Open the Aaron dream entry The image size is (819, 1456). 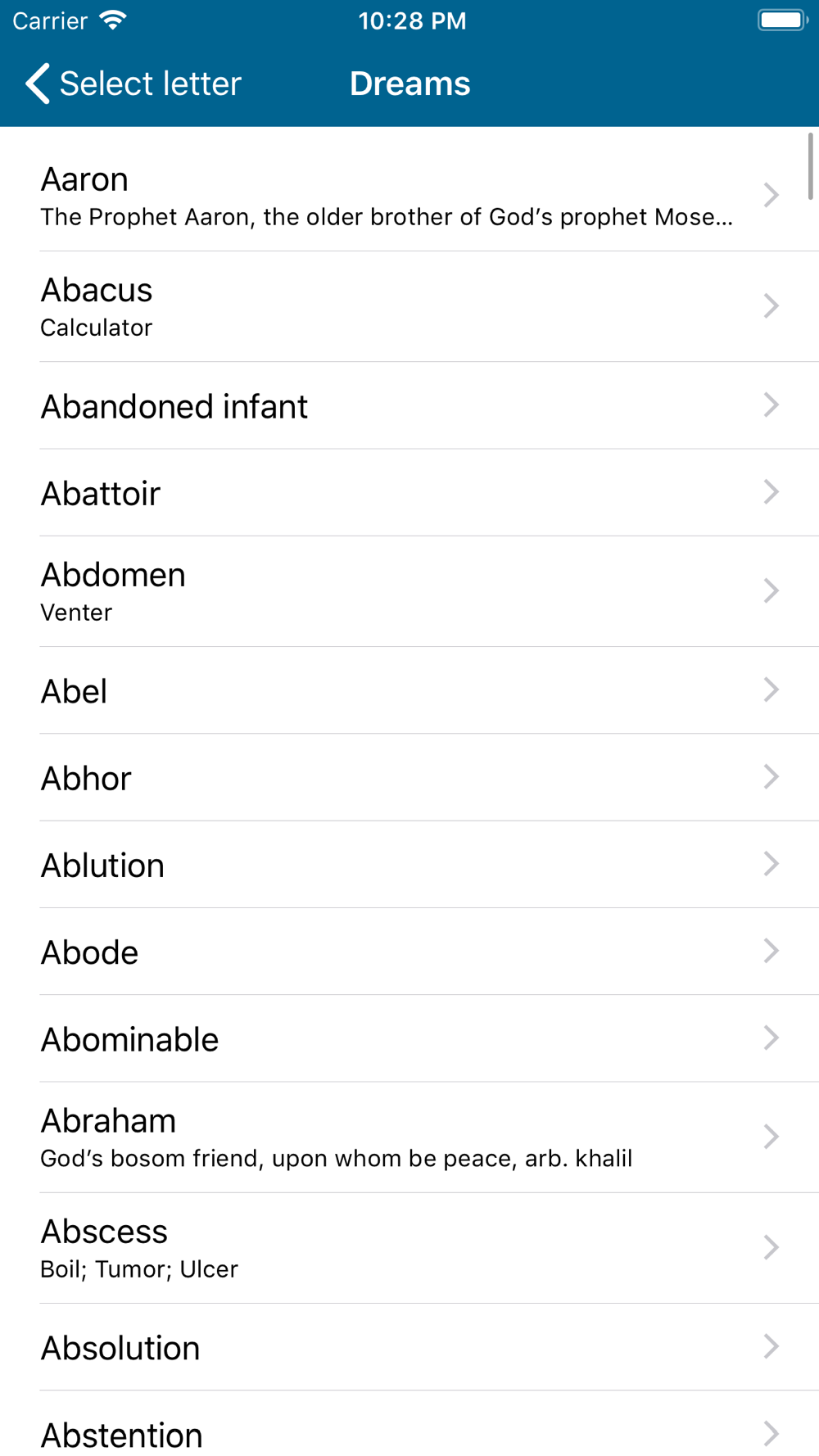409,195
